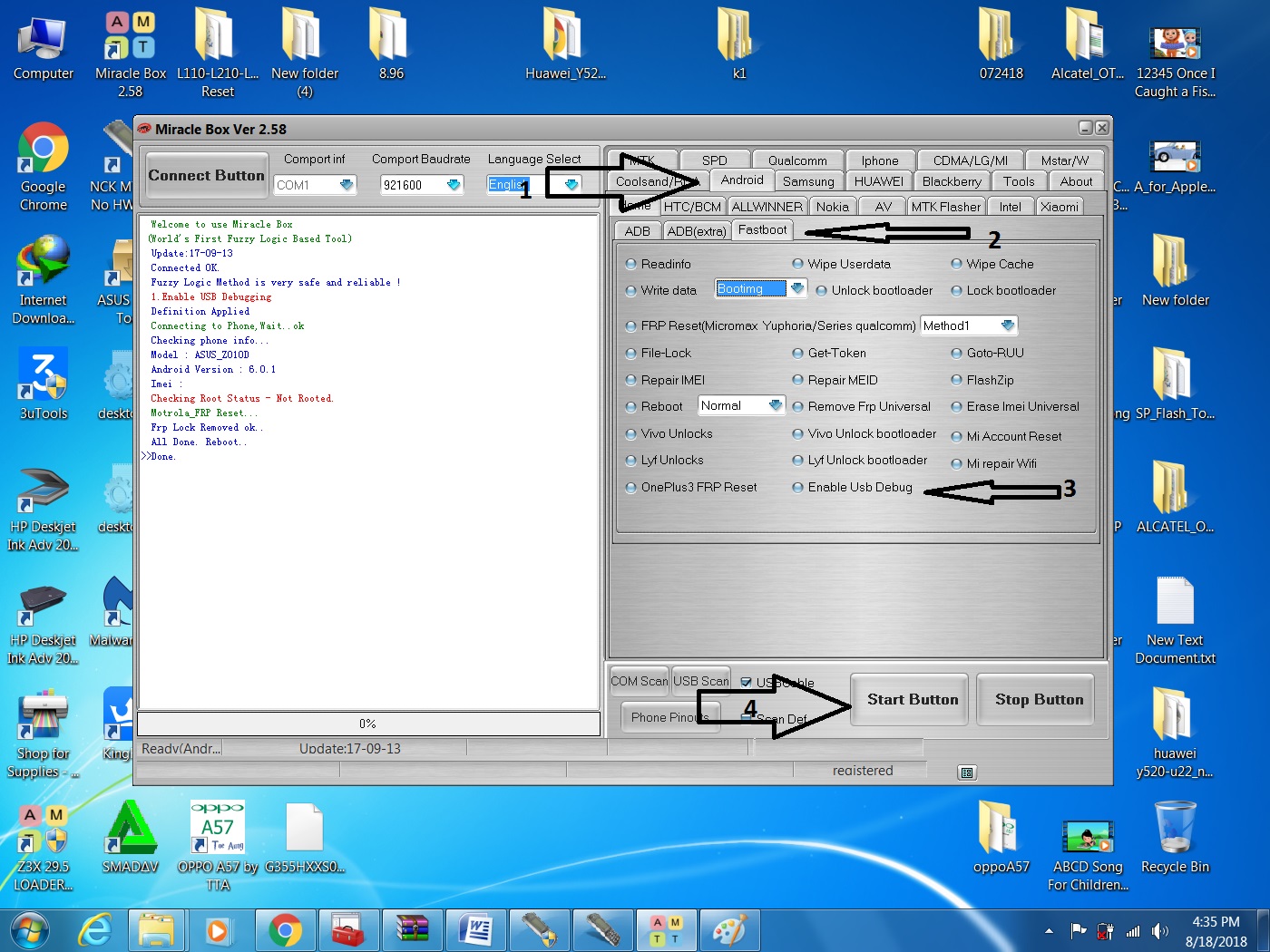Click the volume icon in system tray
This screenshot has height=952, width=1270.
(1160, 931)
